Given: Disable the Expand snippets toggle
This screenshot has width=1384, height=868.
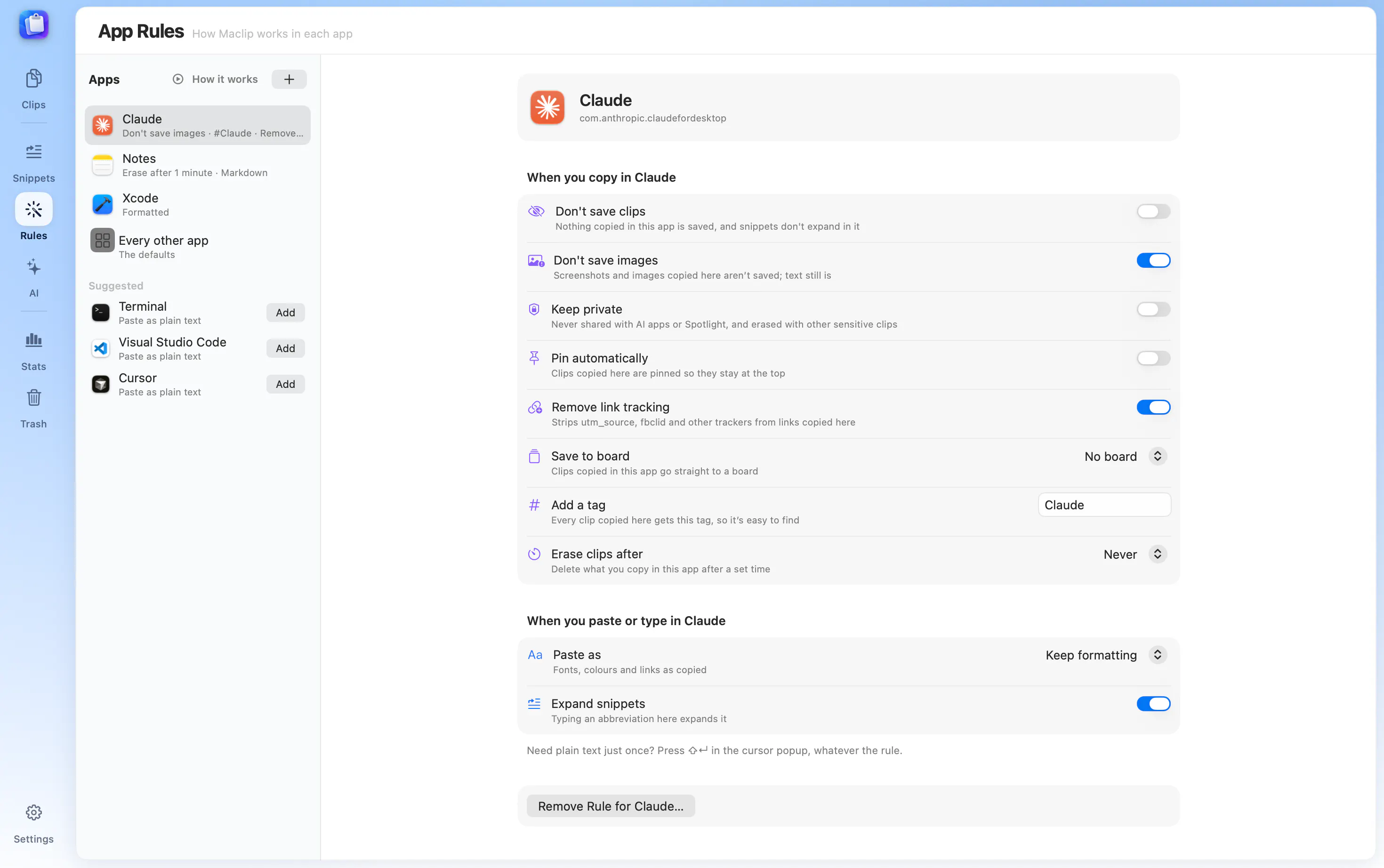Looking at the screenshot, I should coord(1153,704).
